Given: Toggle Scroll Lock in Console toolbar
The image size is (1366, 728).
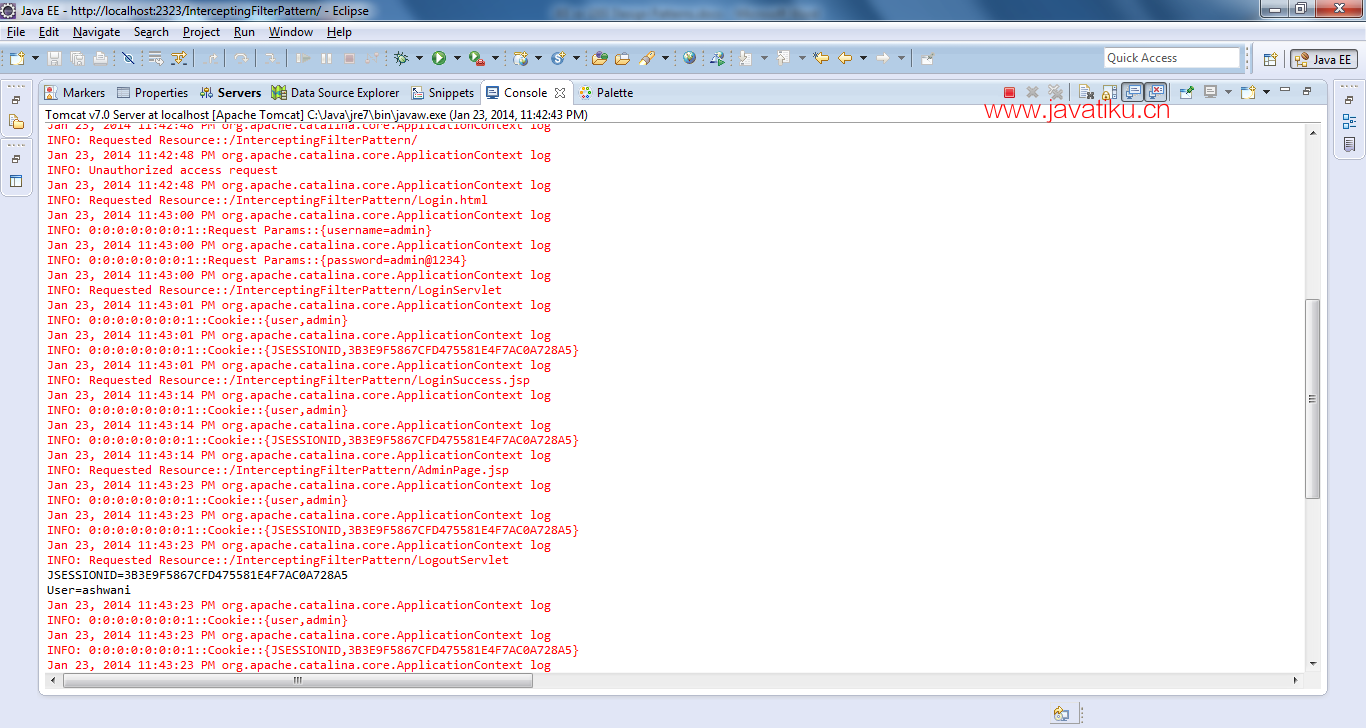Looking at the screenshot, I should tap(1107, 92).
